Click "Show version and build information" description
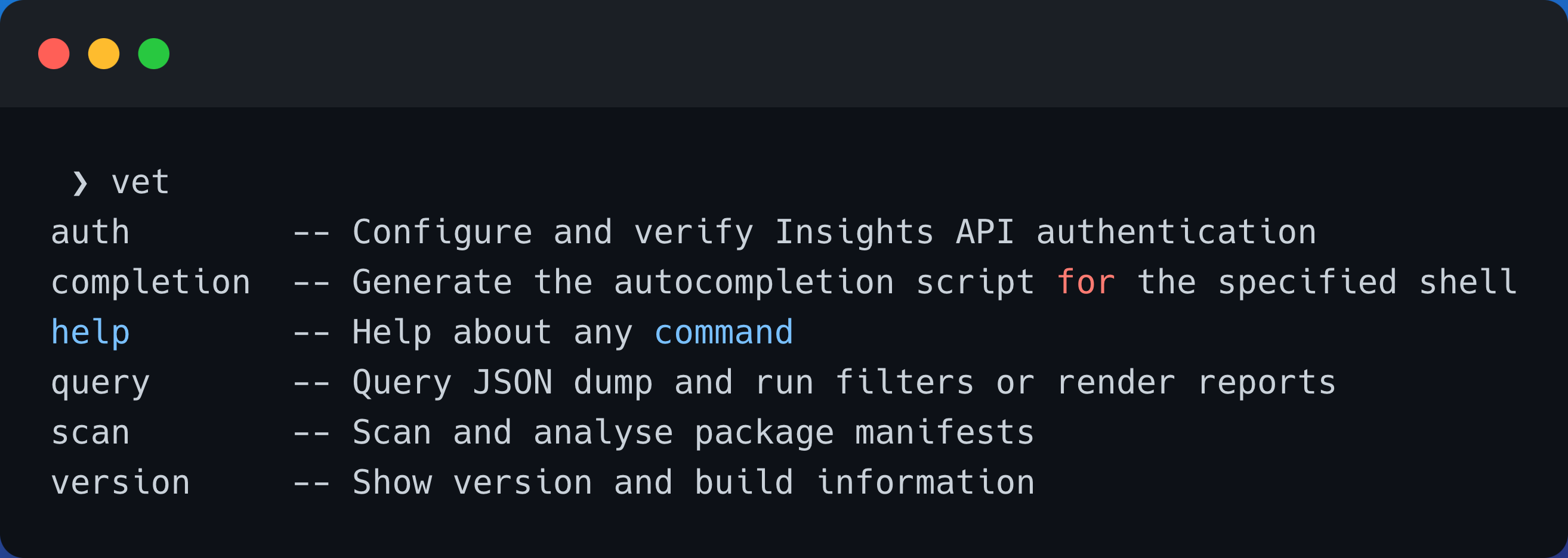Screen dimensions: 1568x558 (693, 482)
